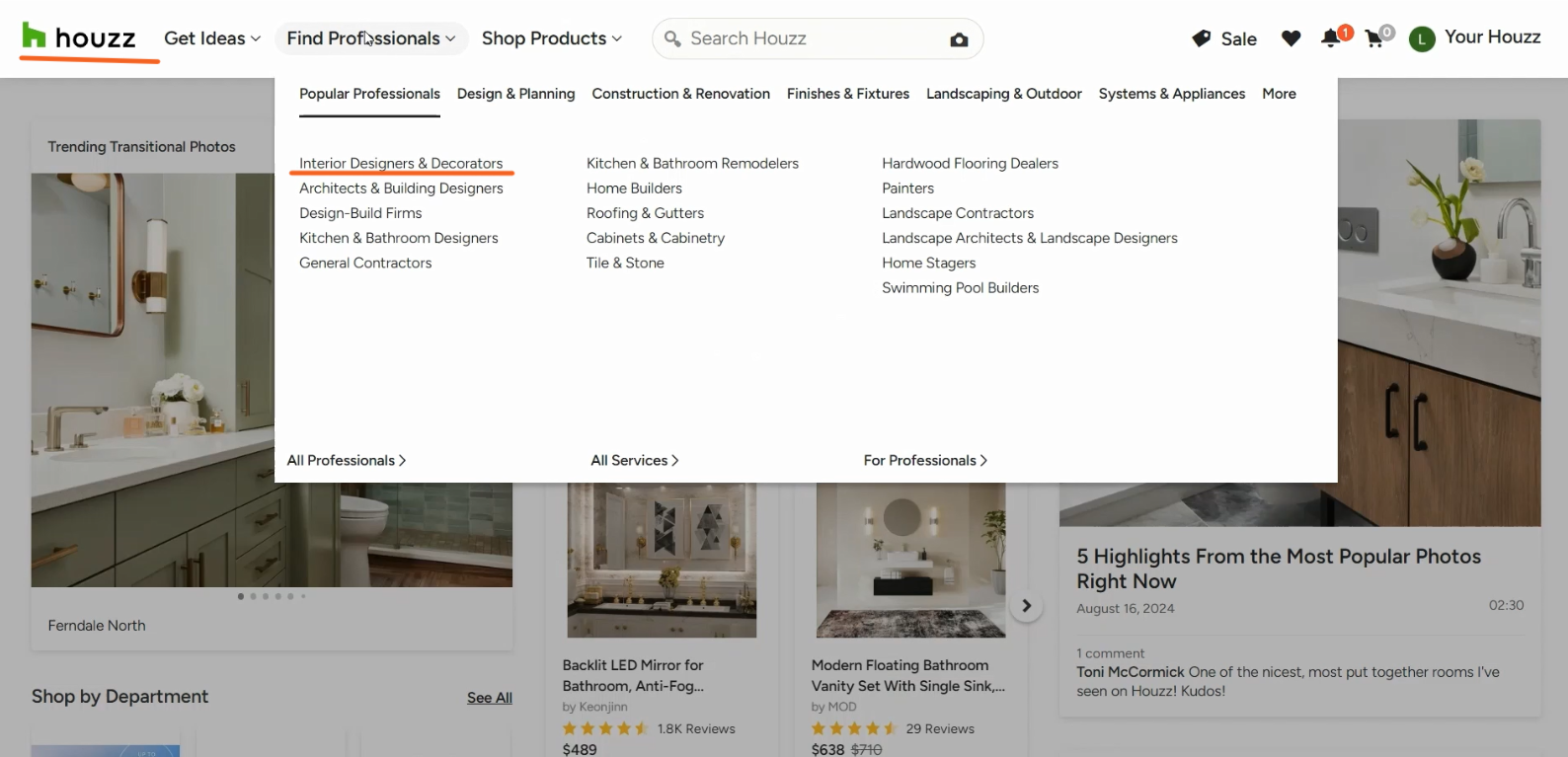Click the next arrow on product carousel
The width and height of the screenshot is (1568, 757).
tap(1027, 606)
